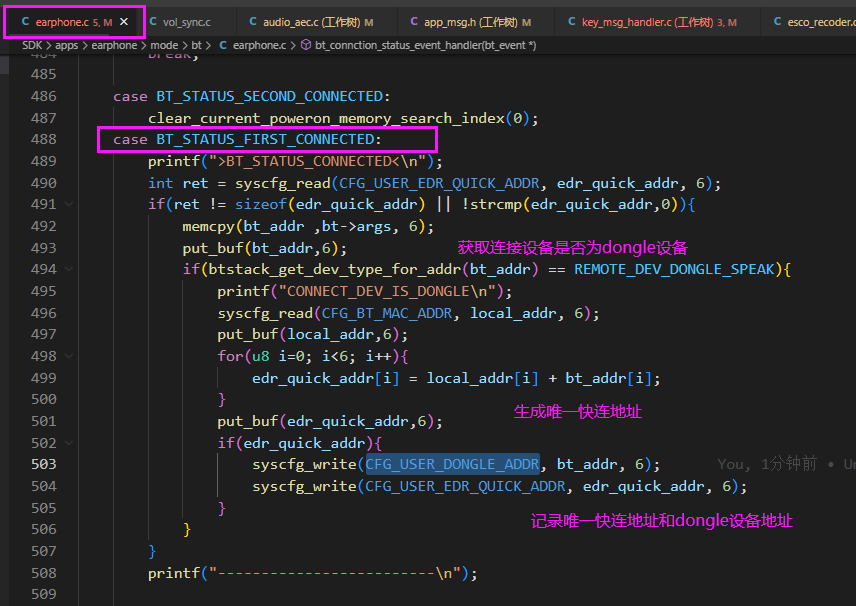Click line number 486 in gutter
Viewport: 856px width, 606px height.
coord(44,96)
